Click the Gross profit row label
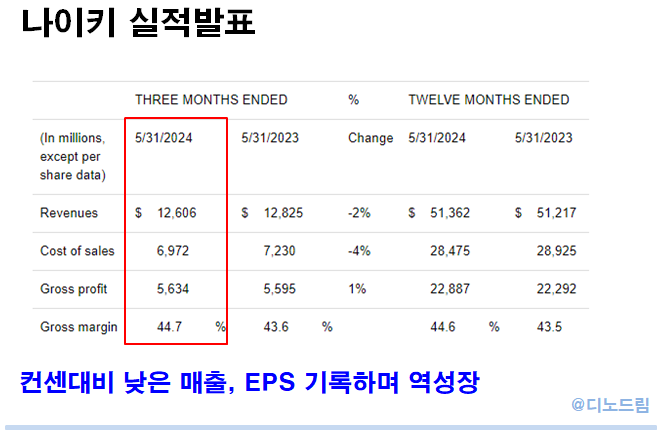The height and width of the screenshot is (435, 661). (x=73, y=289)
